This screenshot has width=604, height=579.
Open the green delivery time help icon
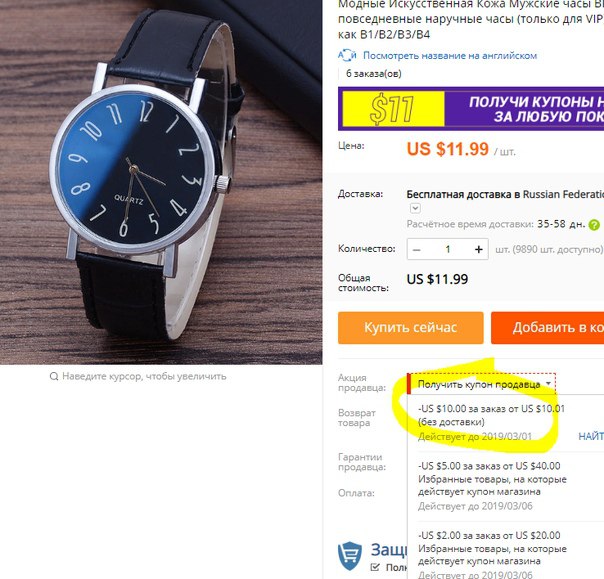[x=594, y=225]
